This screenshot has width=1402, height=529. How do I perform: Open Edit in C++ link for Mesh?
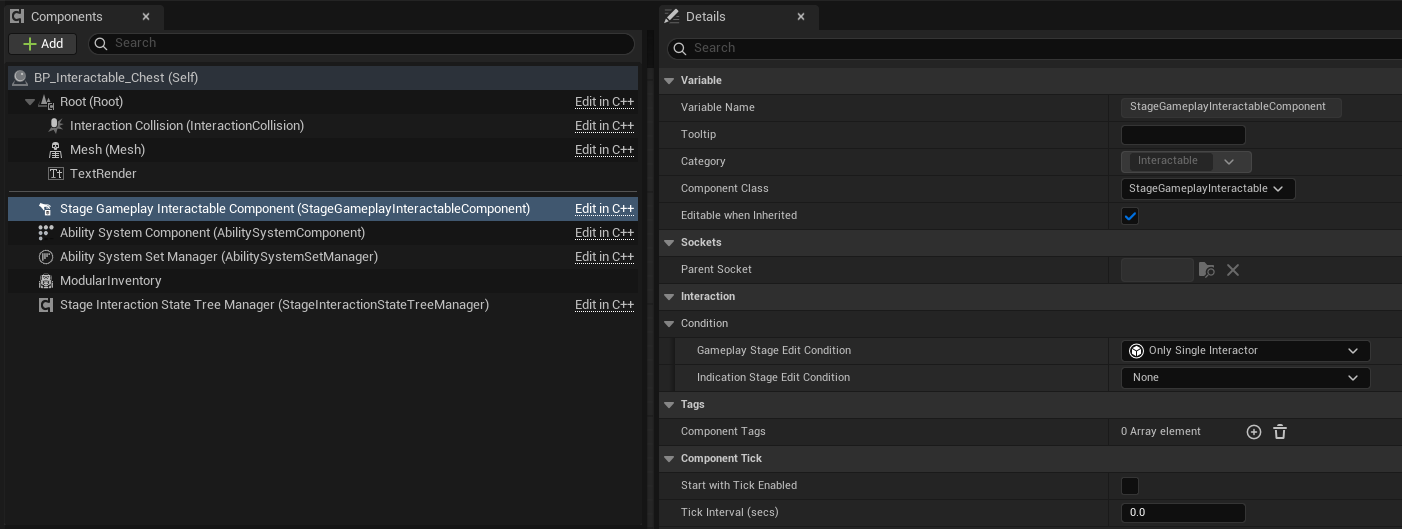[604, 150]
